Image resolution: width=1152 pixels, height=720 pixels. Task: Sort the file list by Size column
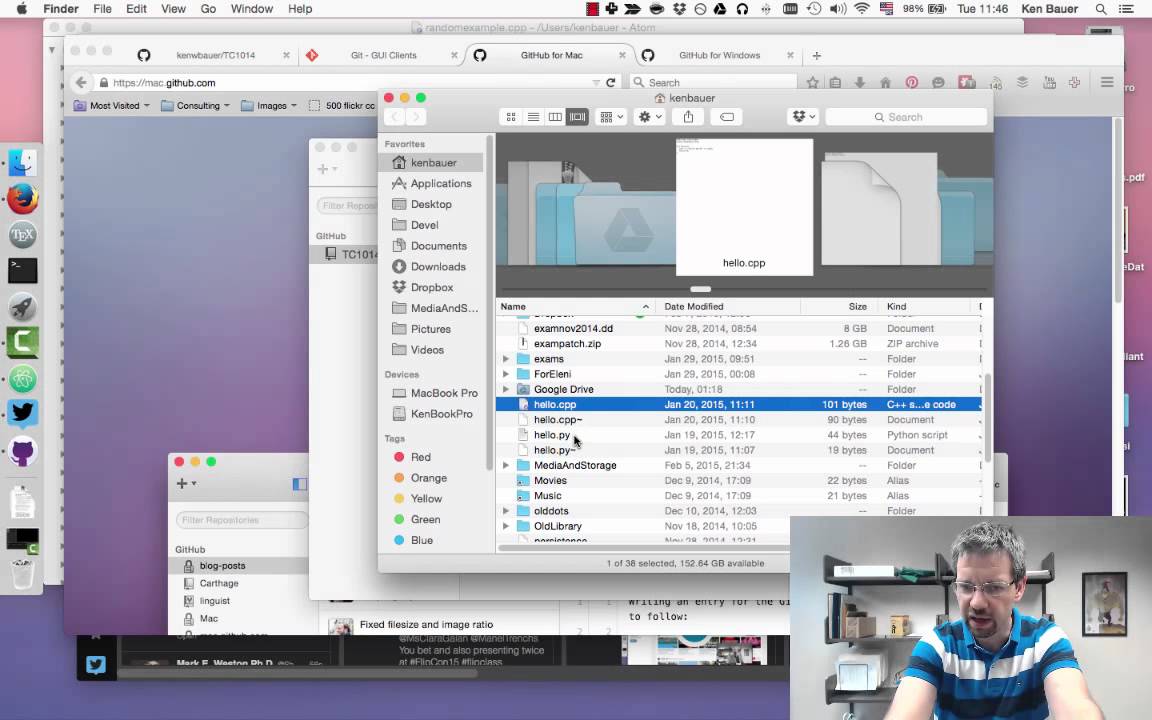pos(838,306)
